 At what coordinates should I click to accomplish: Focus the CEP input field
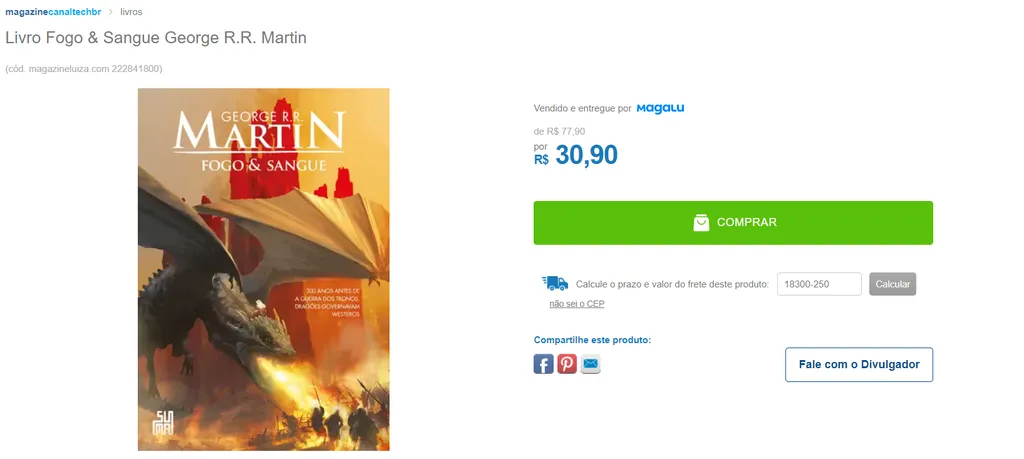point(819,284)
